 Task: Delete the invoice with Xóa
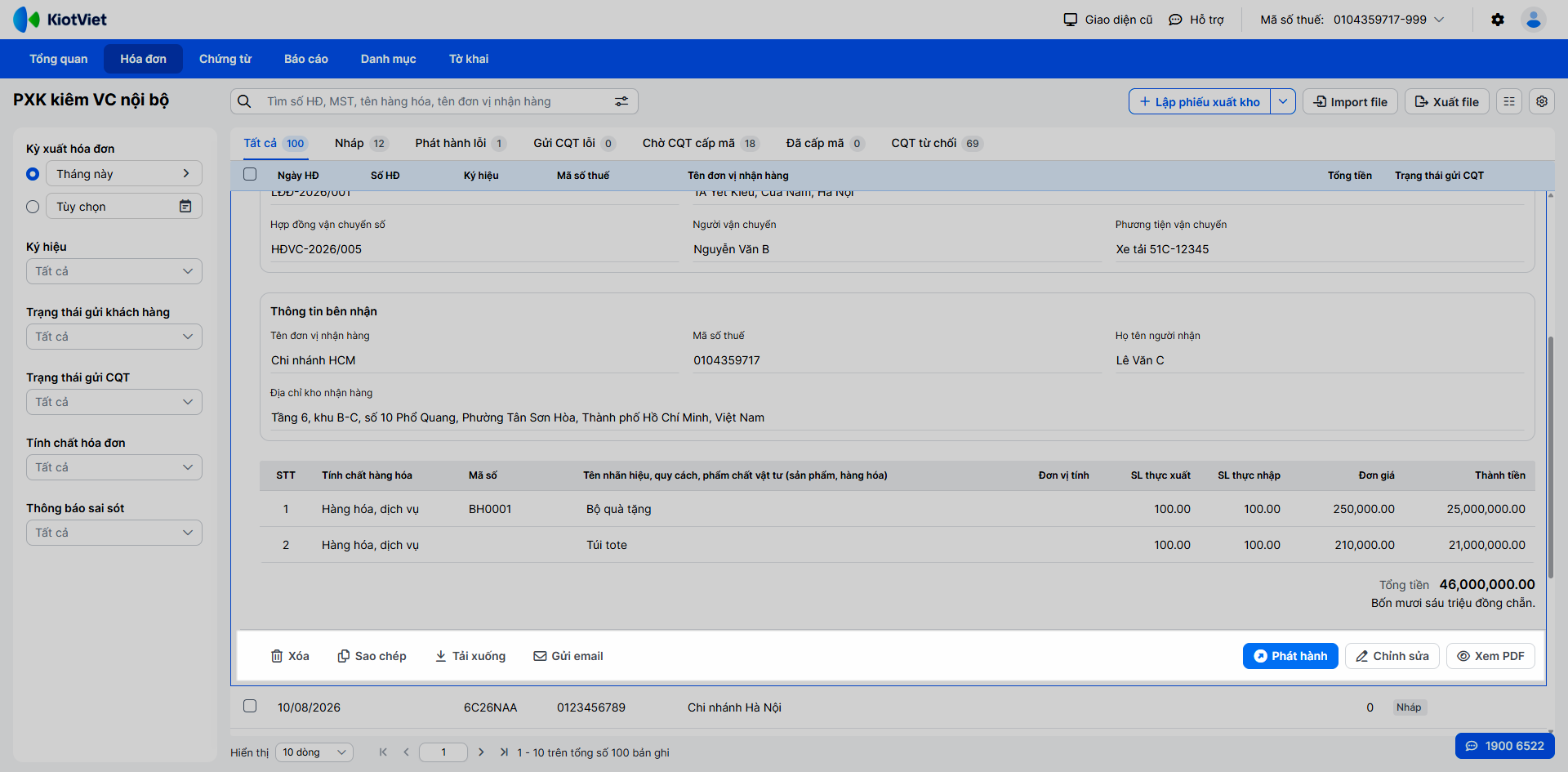pos(290,656)
